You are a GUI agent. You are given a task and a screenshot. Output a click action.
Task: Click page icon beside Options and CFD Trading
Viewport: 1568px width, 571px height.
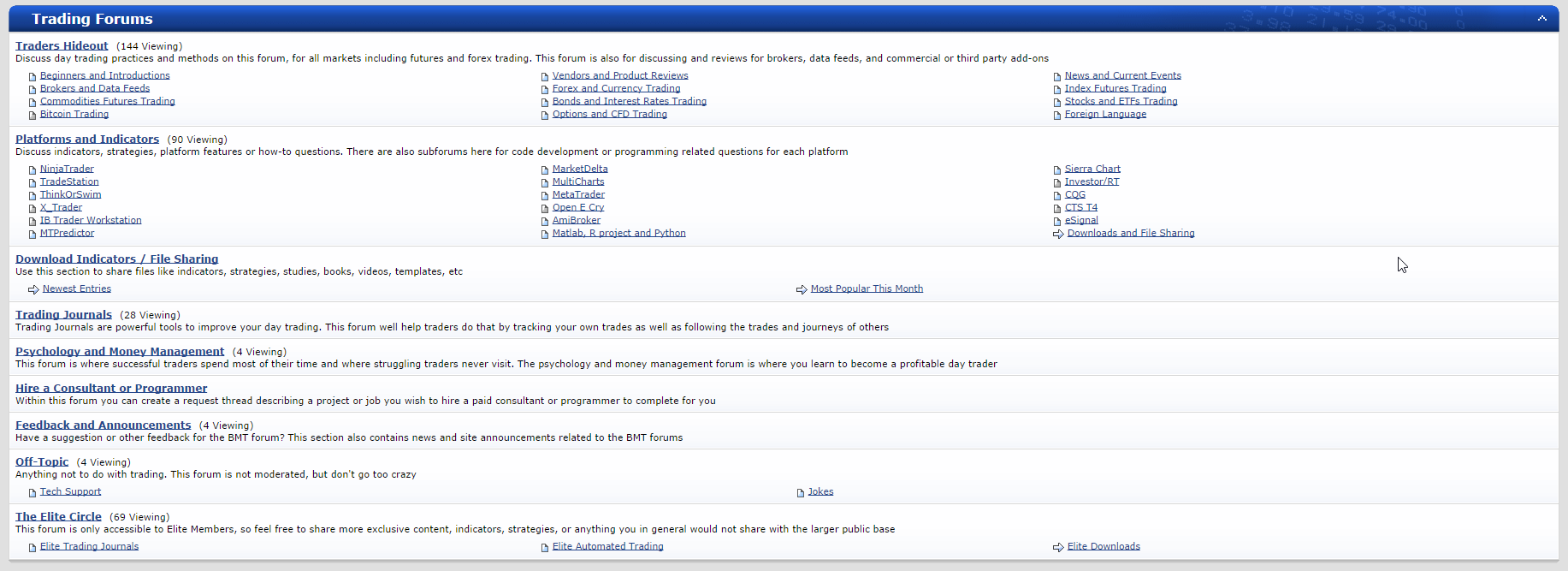[x=545, y=116]
